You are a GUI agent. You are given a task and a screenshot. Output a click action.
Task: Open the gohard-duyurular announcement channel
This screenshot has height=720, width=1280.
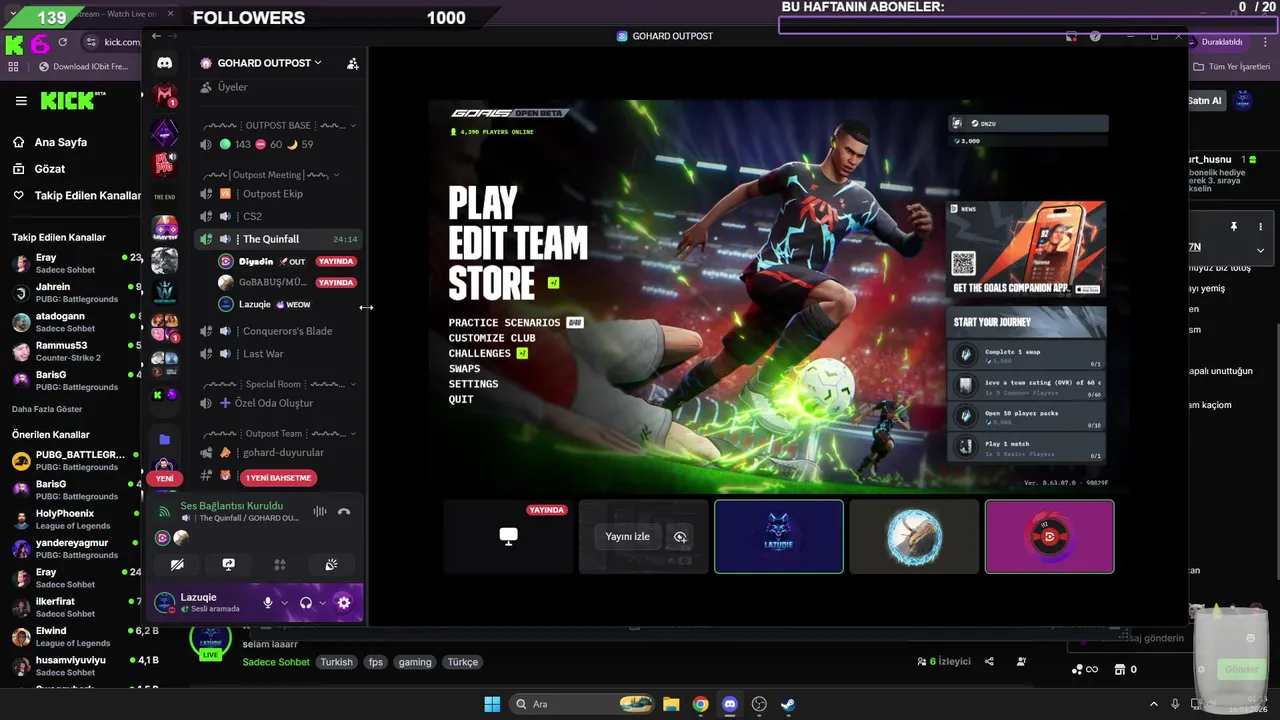tap(283, 452)
